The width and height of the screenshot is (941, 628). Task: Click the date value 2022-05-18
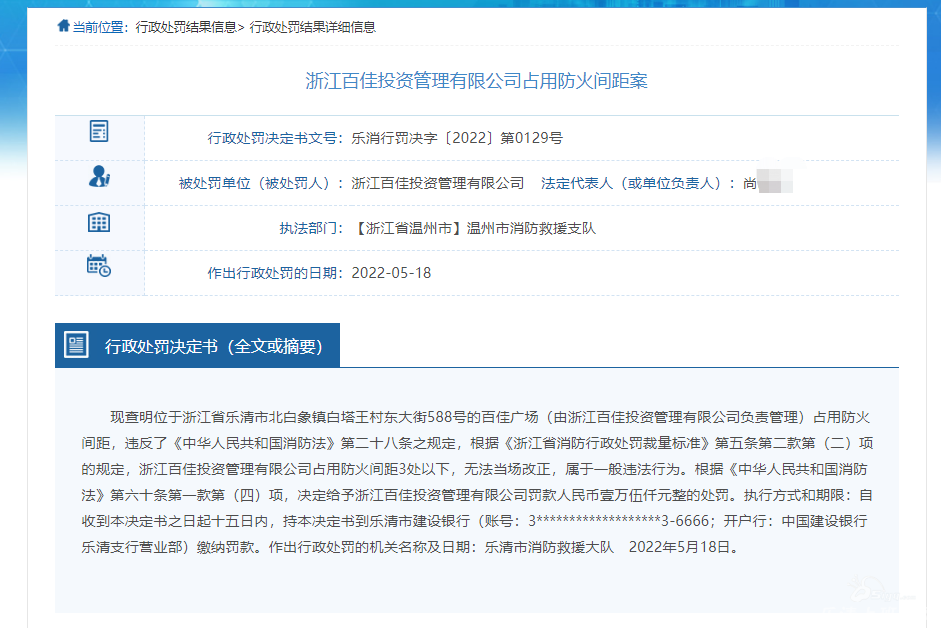point(391,272)
